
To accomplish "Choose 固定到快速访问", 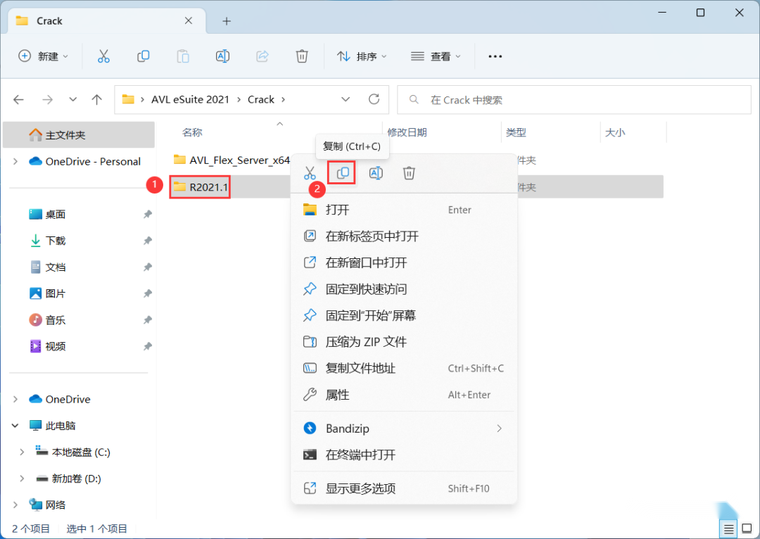I will pos(404,289).
